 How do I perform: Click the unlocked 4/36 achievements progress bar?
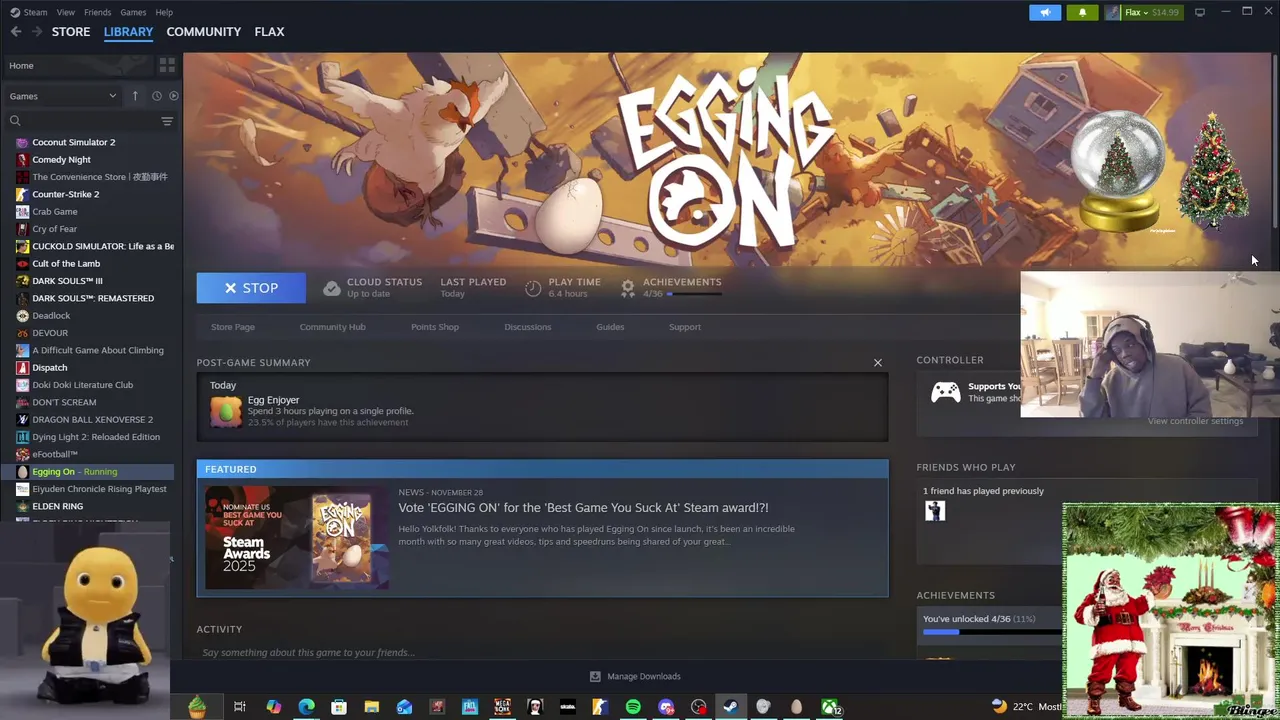click(x=991, y=632)
